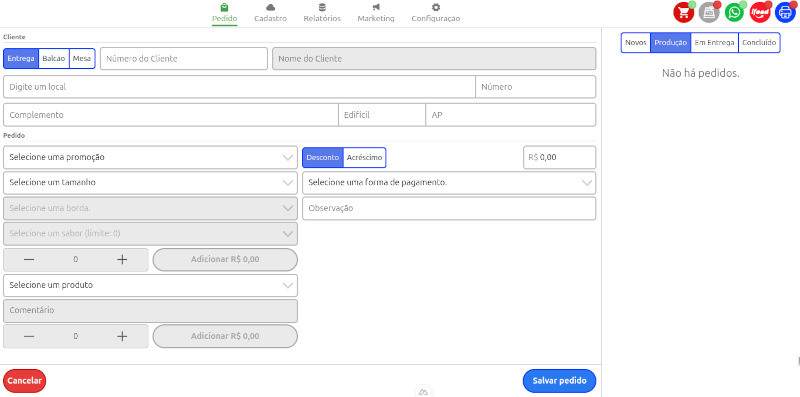Click the R$ 0,00 discount value field

point(560,157)
